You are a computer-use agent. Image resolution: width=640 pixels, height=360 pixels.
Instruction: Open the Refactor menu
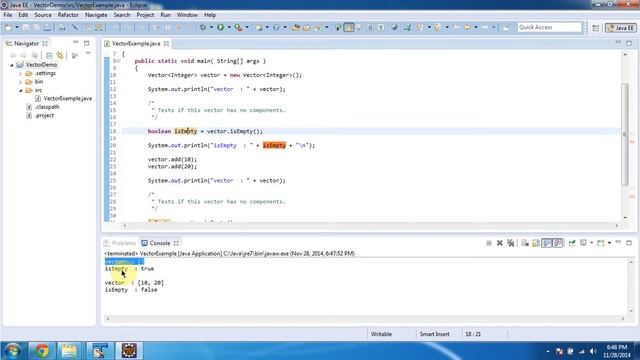point(68,15)
